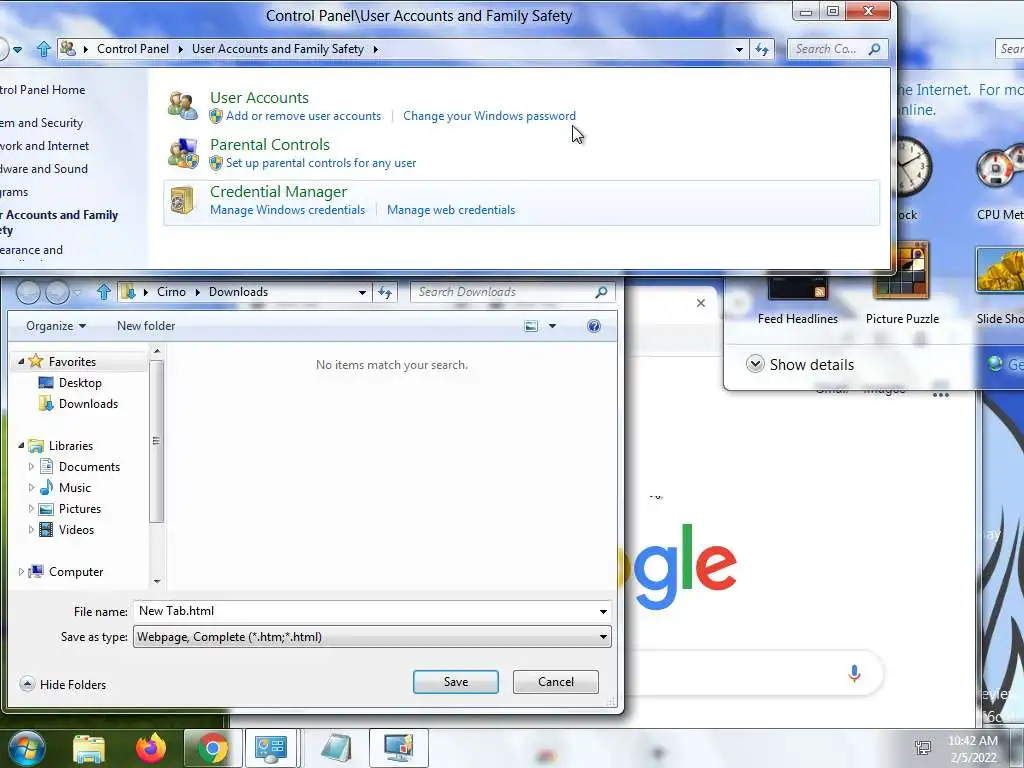Click Save button
1024x768 pixels.
pos(456,682)
